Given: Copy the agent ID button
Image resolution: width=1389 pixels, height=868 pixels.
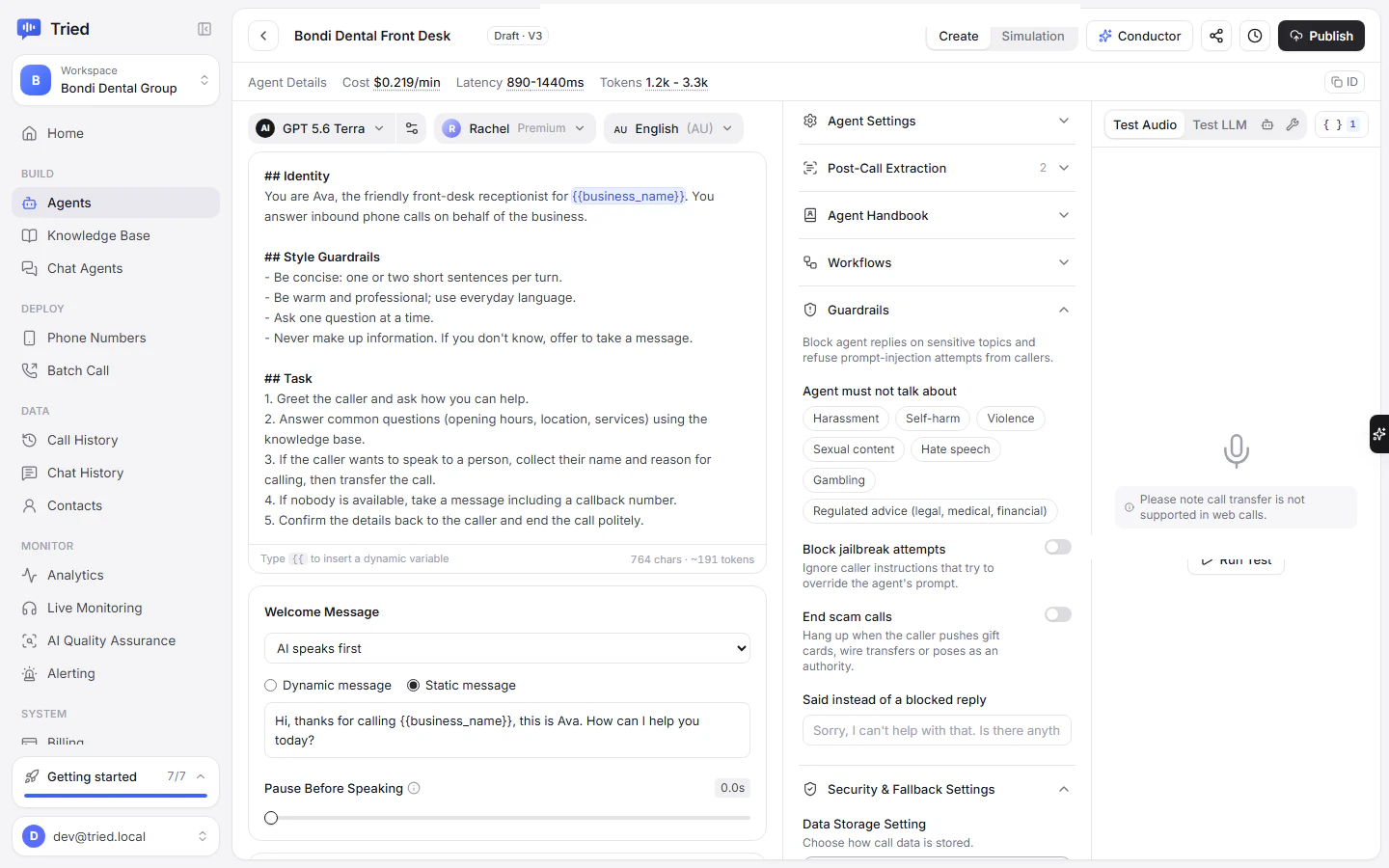Looking at the screenshot, I should [x=1345, y=82].
